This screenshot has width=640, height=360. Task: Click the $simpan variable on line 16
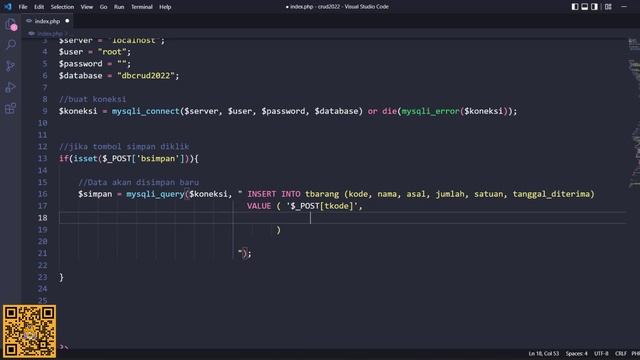(95, 194)
